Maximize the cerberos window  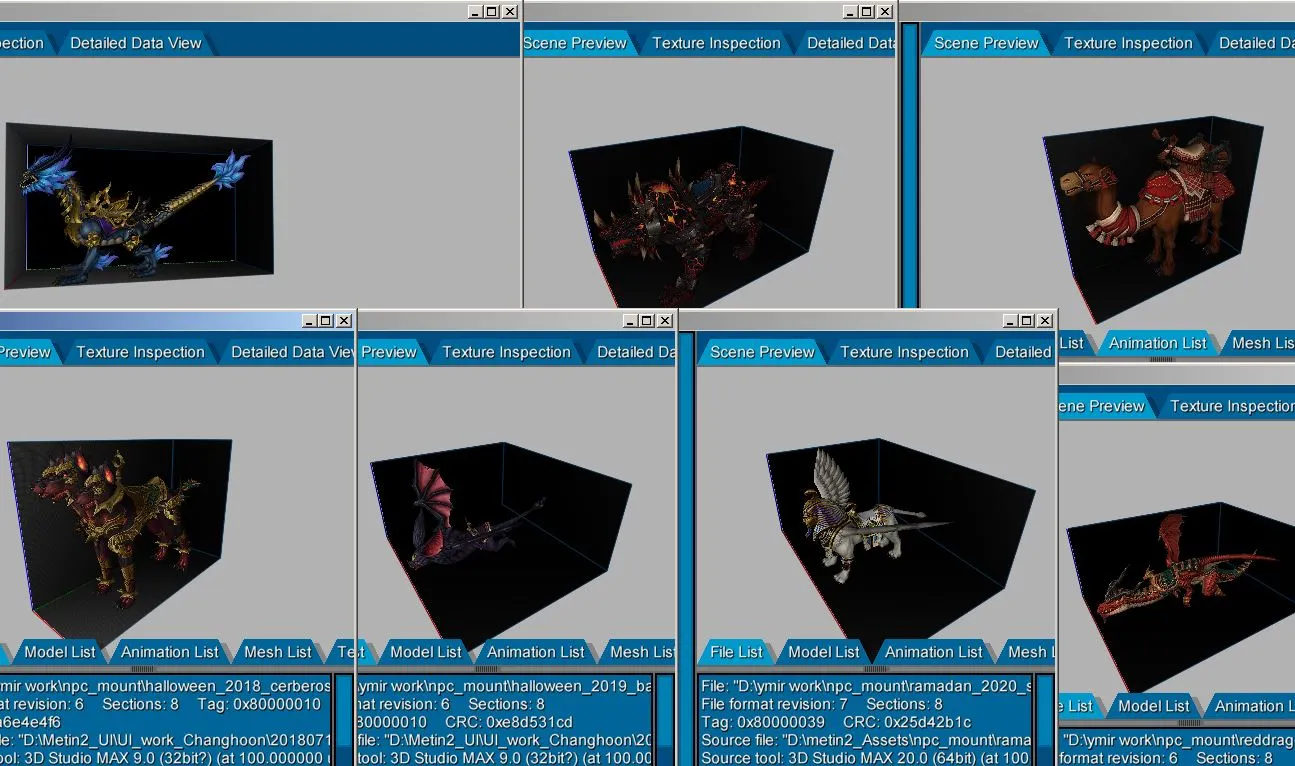326,320
